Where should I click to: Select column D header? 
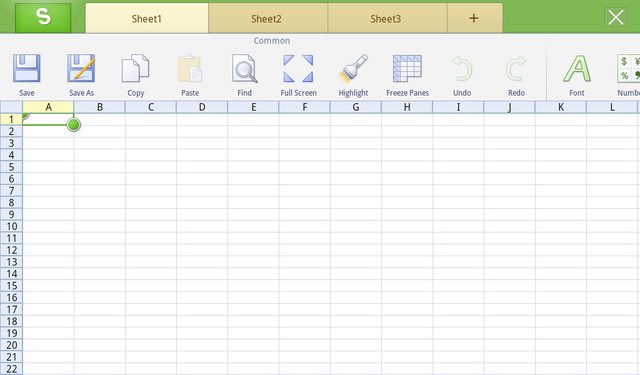pos(202,107)
